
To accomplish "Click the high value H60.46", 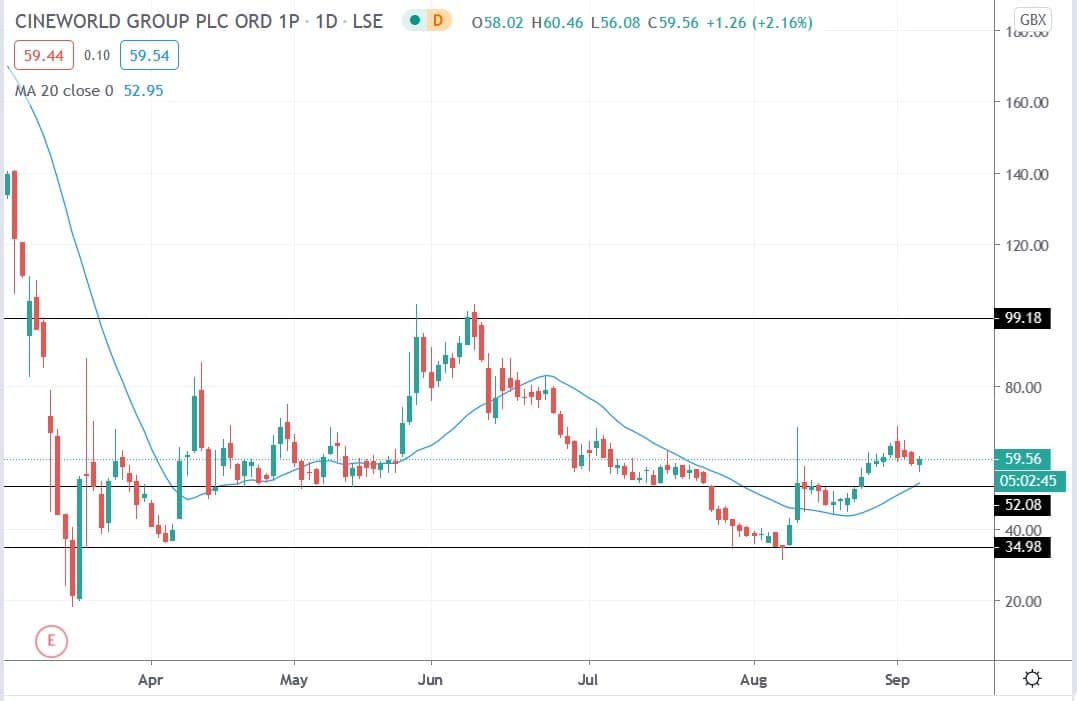I will [x=557, y=23].
